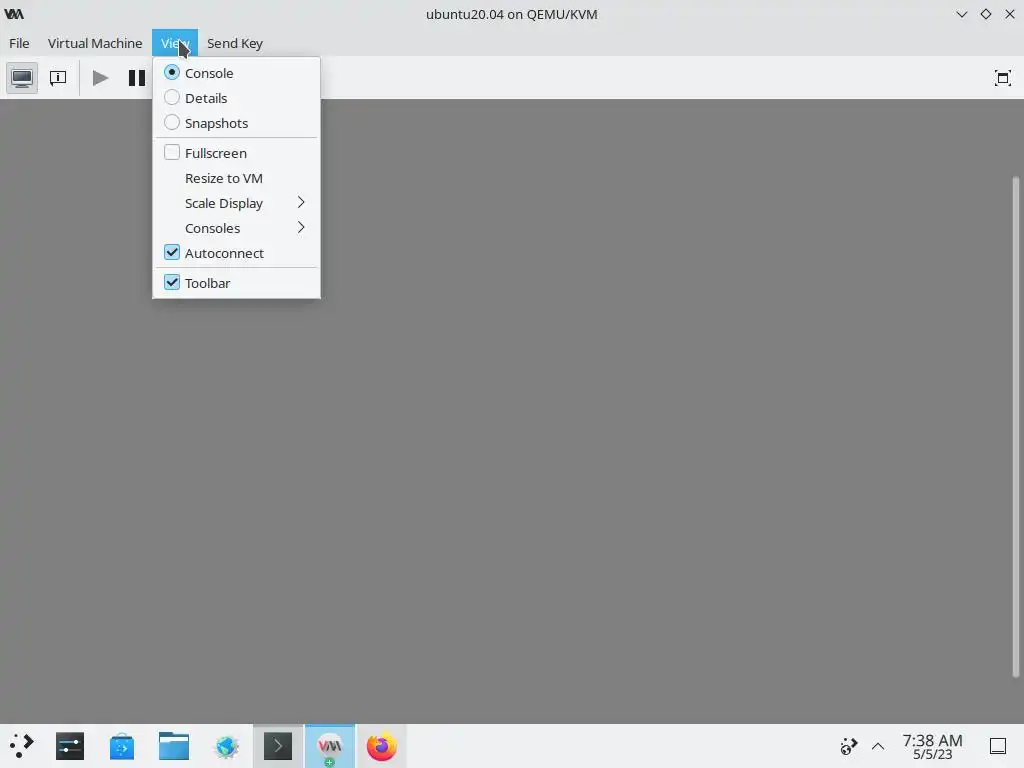Enable the Fullscreen checkbox
This screenshot has height=768, width=1024.
236,153
